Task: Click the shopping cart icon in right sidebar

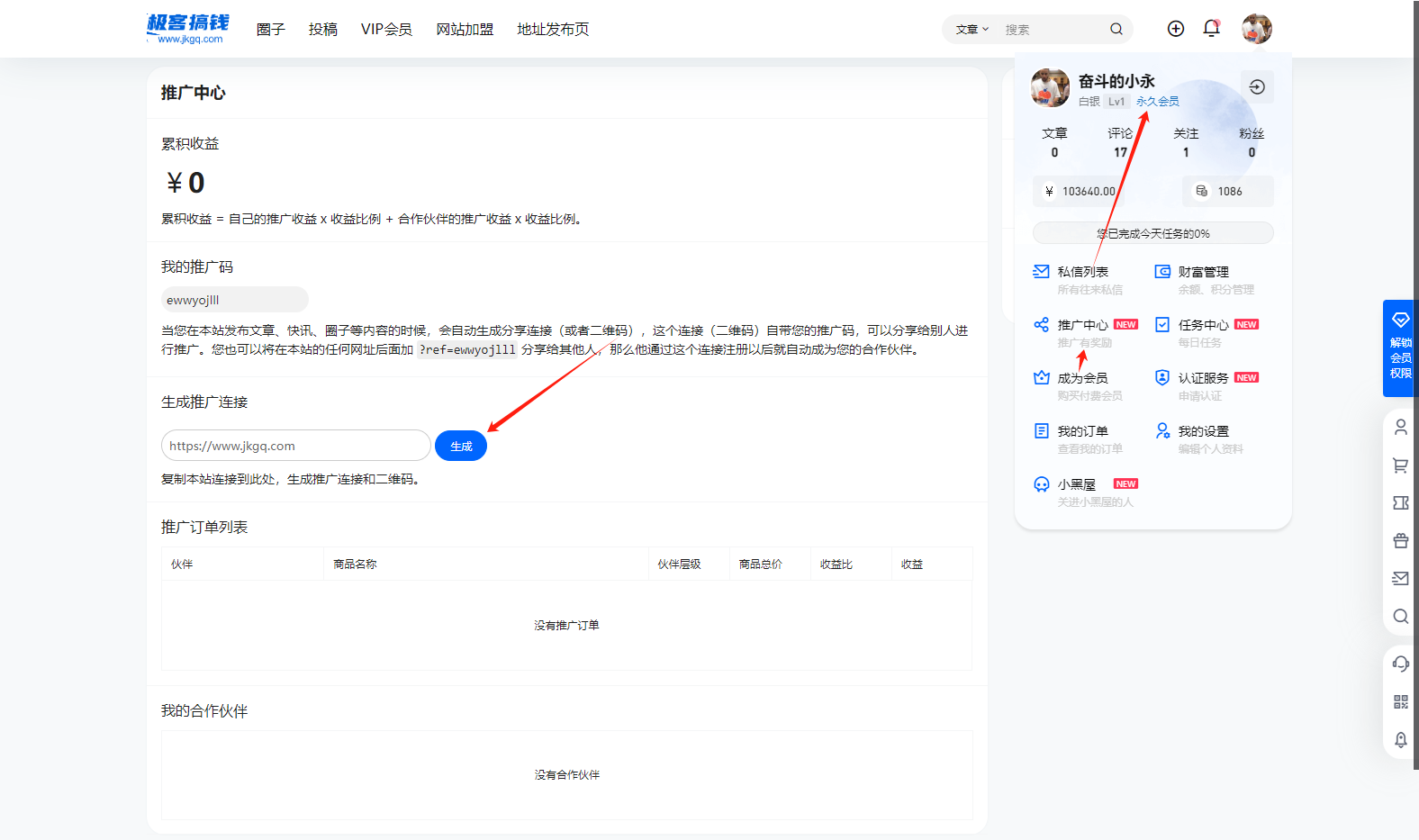Action: [x=1400, y=465]
